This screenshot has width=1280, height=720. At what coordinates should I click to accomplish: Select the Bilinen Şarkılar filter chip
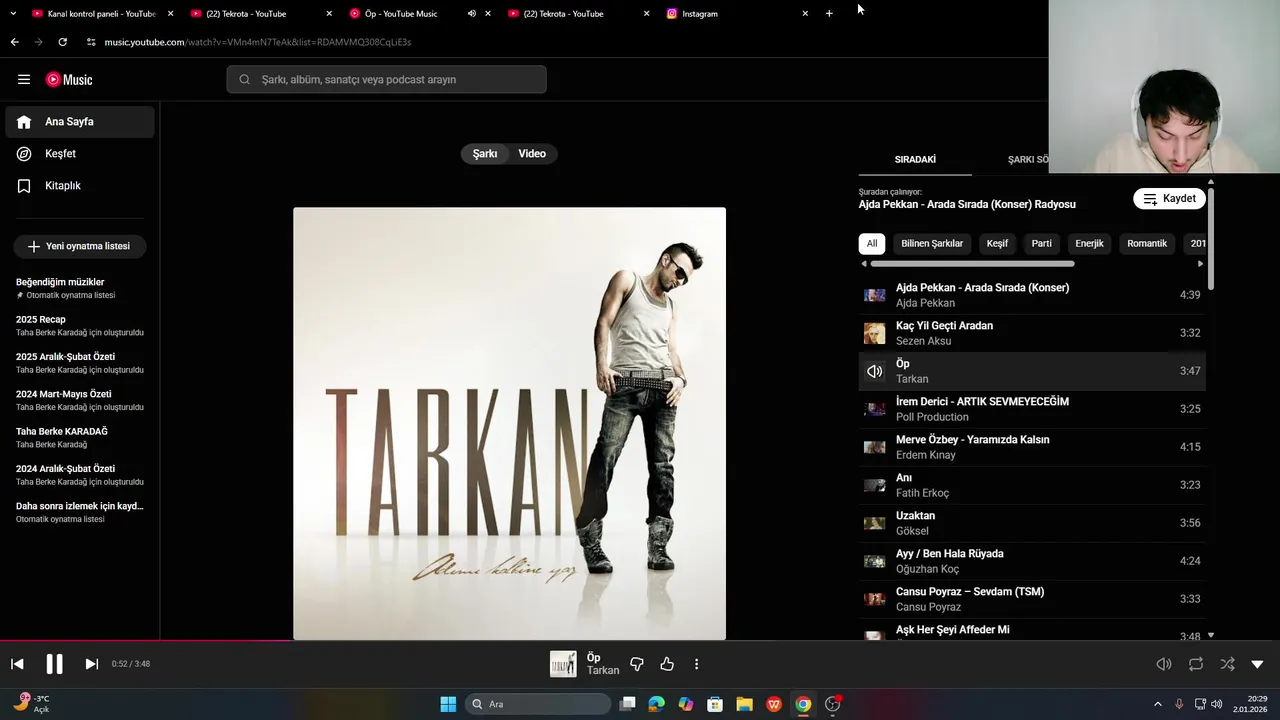point(932,244)
